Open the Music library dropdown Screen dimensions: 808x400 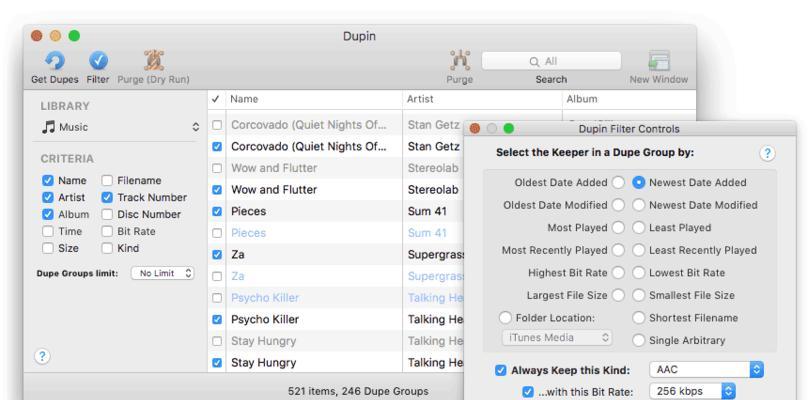(120, 127)
